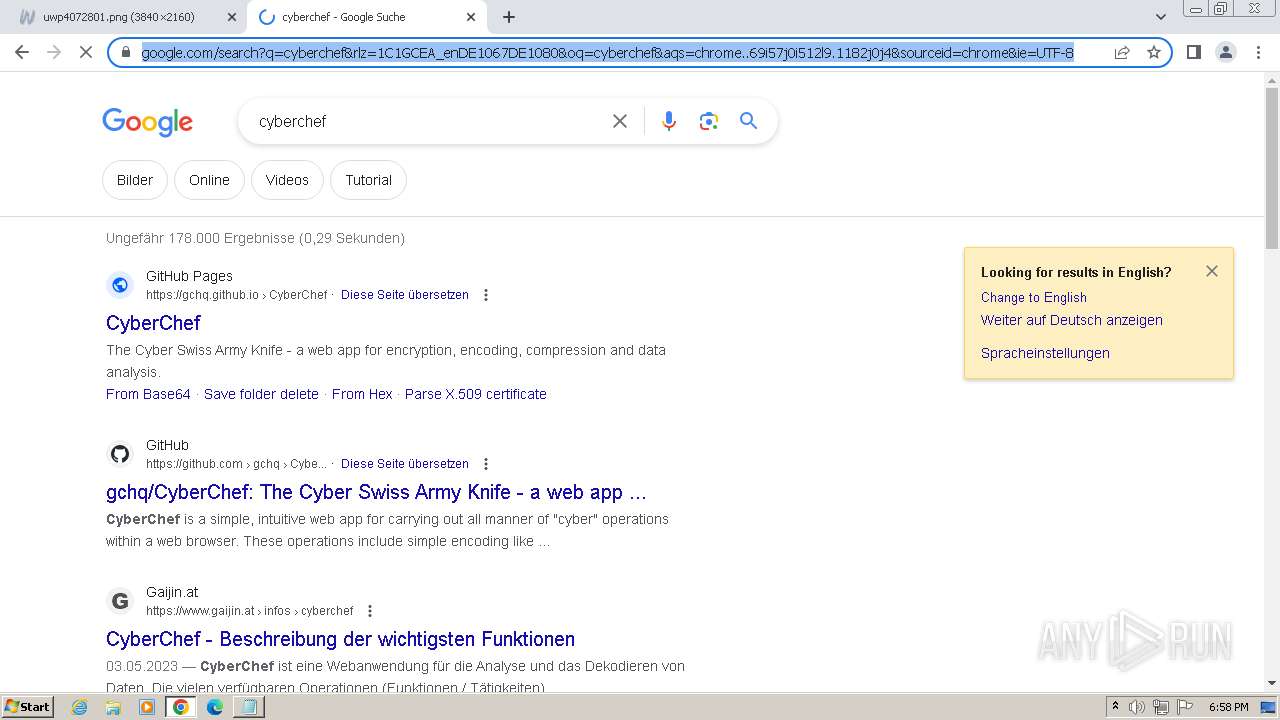Screen dimensions: 1280x720
Task: Open more options for Gaijin.at result
Action: click(370, 611)
